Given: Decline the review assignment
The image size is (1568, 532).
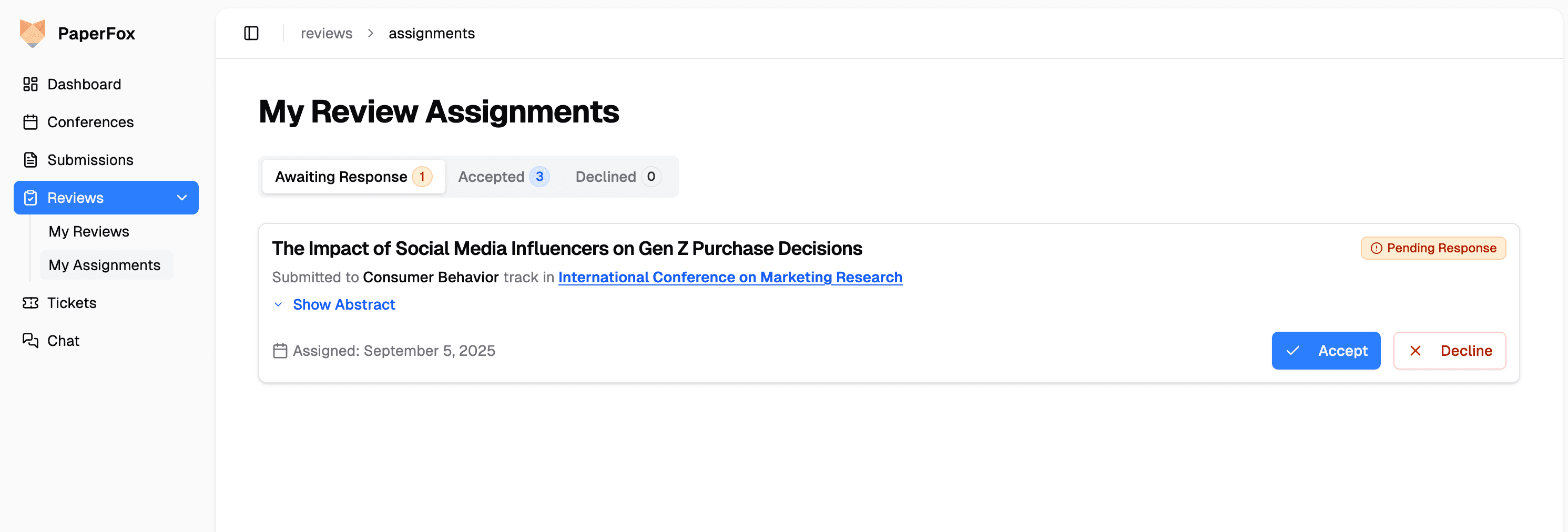Looking at the screenshot, I should pos(1449,351).
